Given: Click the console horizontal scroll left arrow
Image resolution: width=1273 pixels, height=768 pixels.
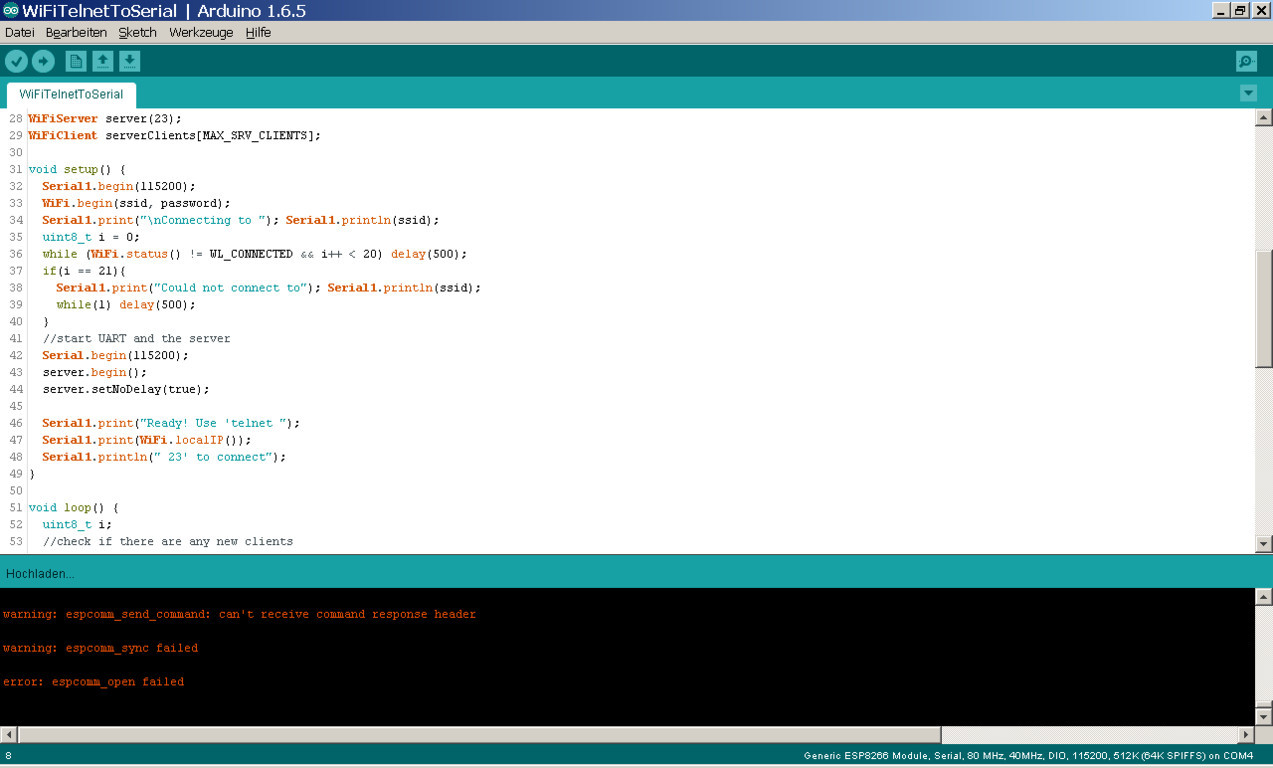Looking at the screenshot, I should pyautogui.click(x=9, y=735).
